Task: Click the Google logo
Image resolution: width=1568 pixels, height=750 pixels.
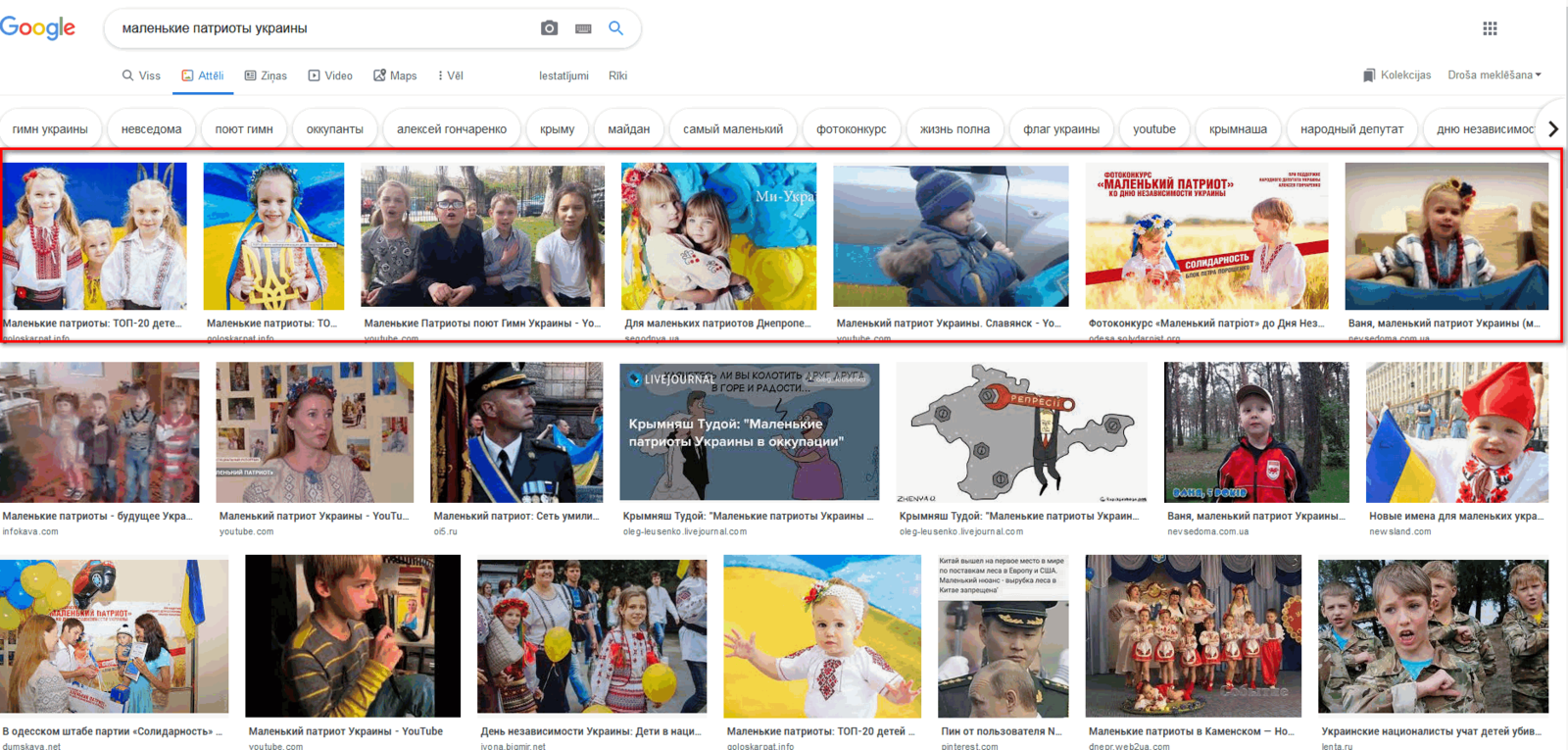Action: 37,27
